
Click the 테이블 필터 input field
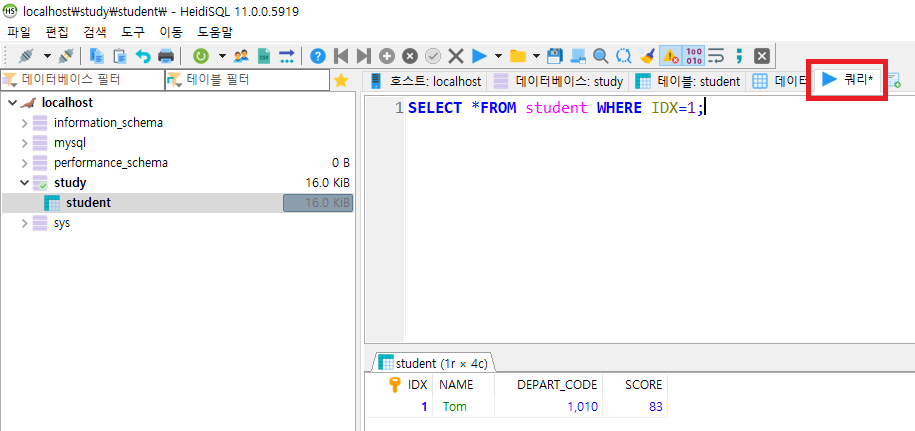coord(247,80)
